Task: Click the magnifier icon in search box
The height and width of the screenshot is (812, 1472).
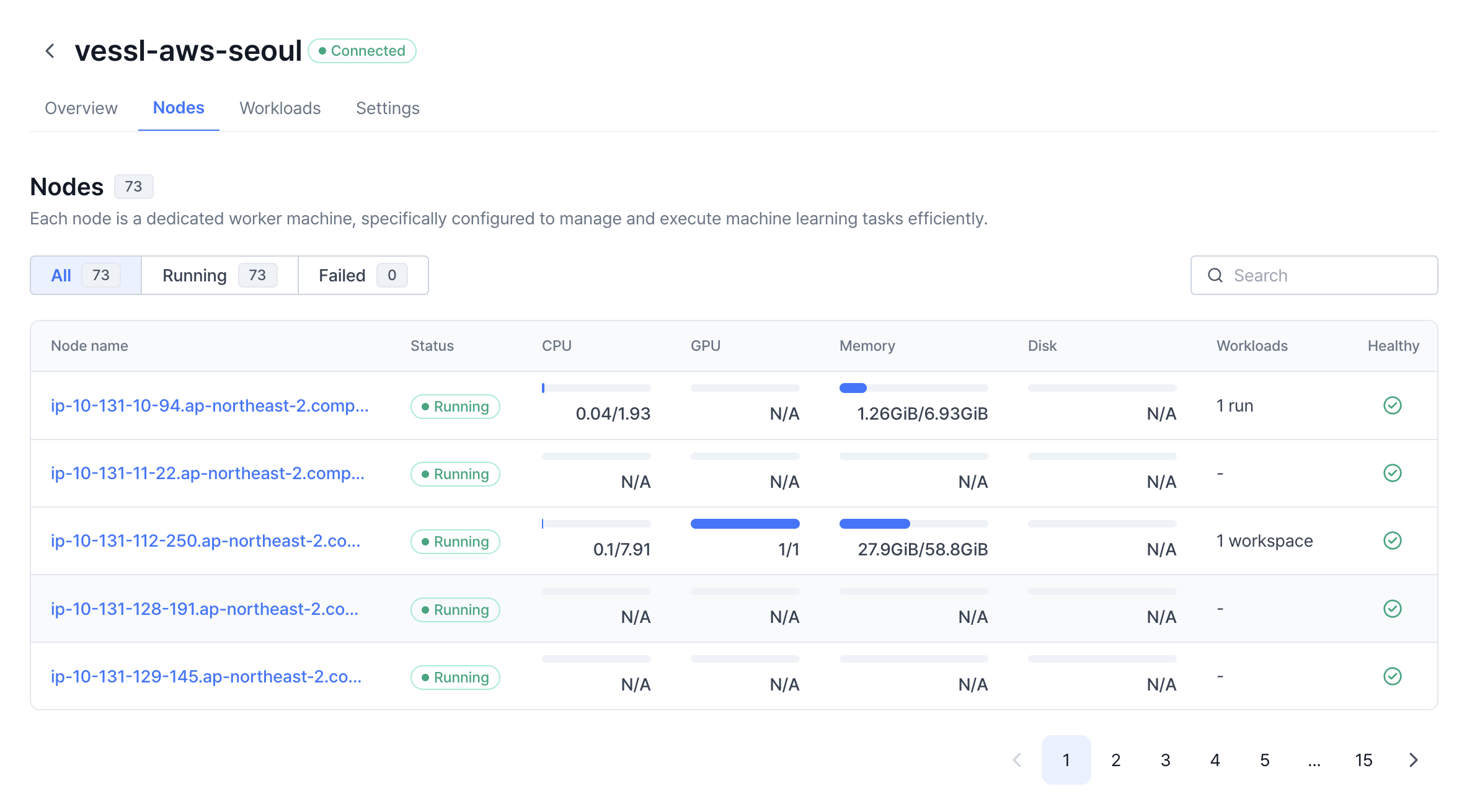Action: tap(1215, 275)
